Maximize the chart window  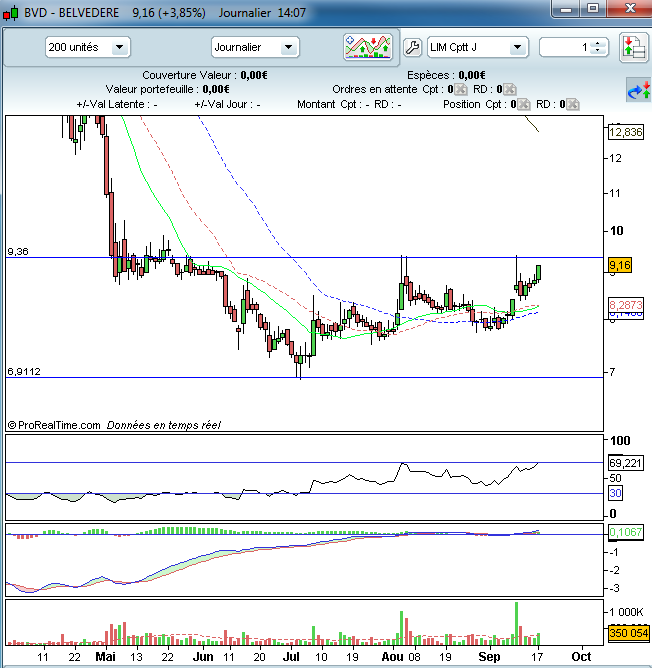(593, 9)
